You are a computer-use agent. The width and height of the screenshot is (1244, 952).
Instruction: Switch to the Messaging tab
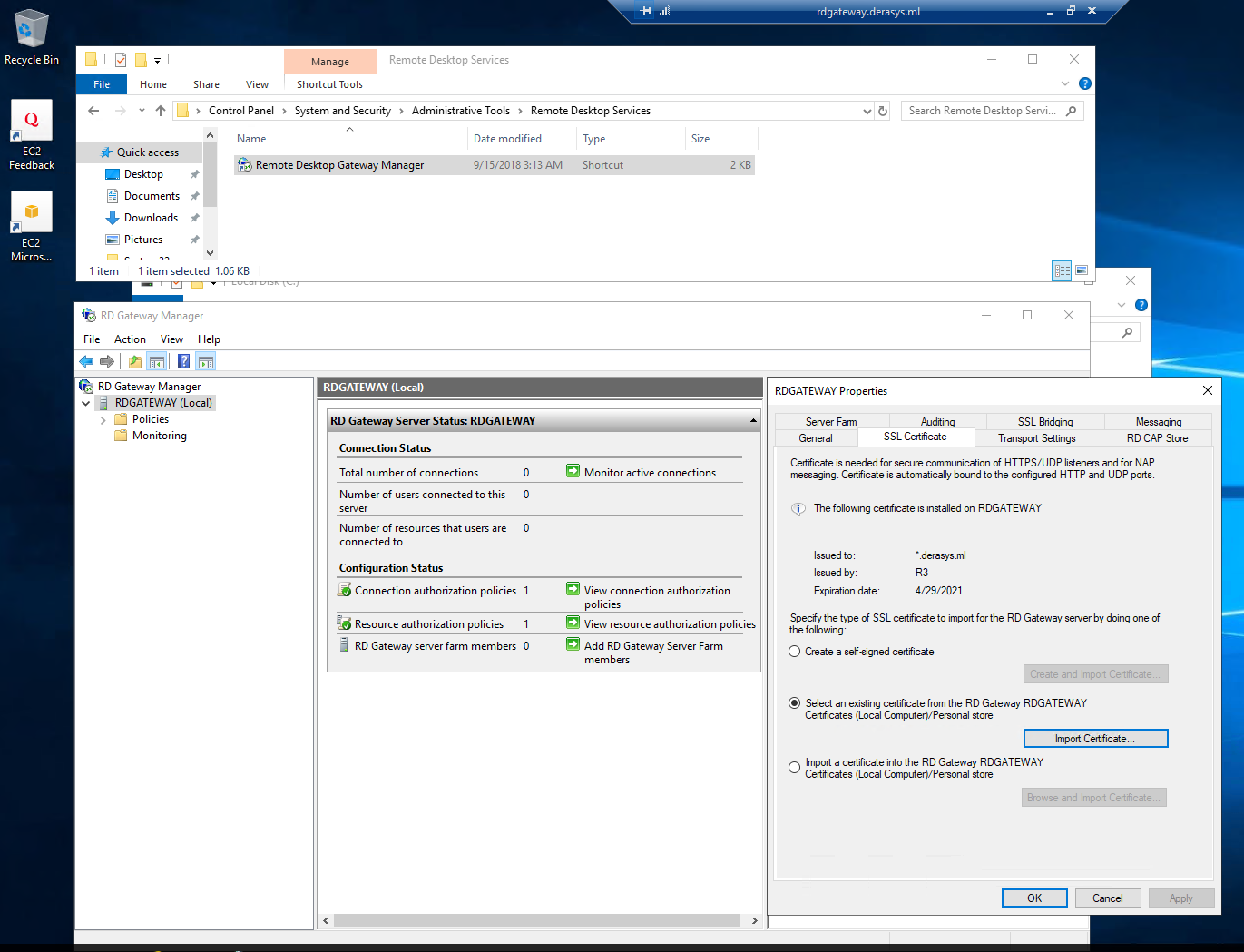coord(1159,422)
